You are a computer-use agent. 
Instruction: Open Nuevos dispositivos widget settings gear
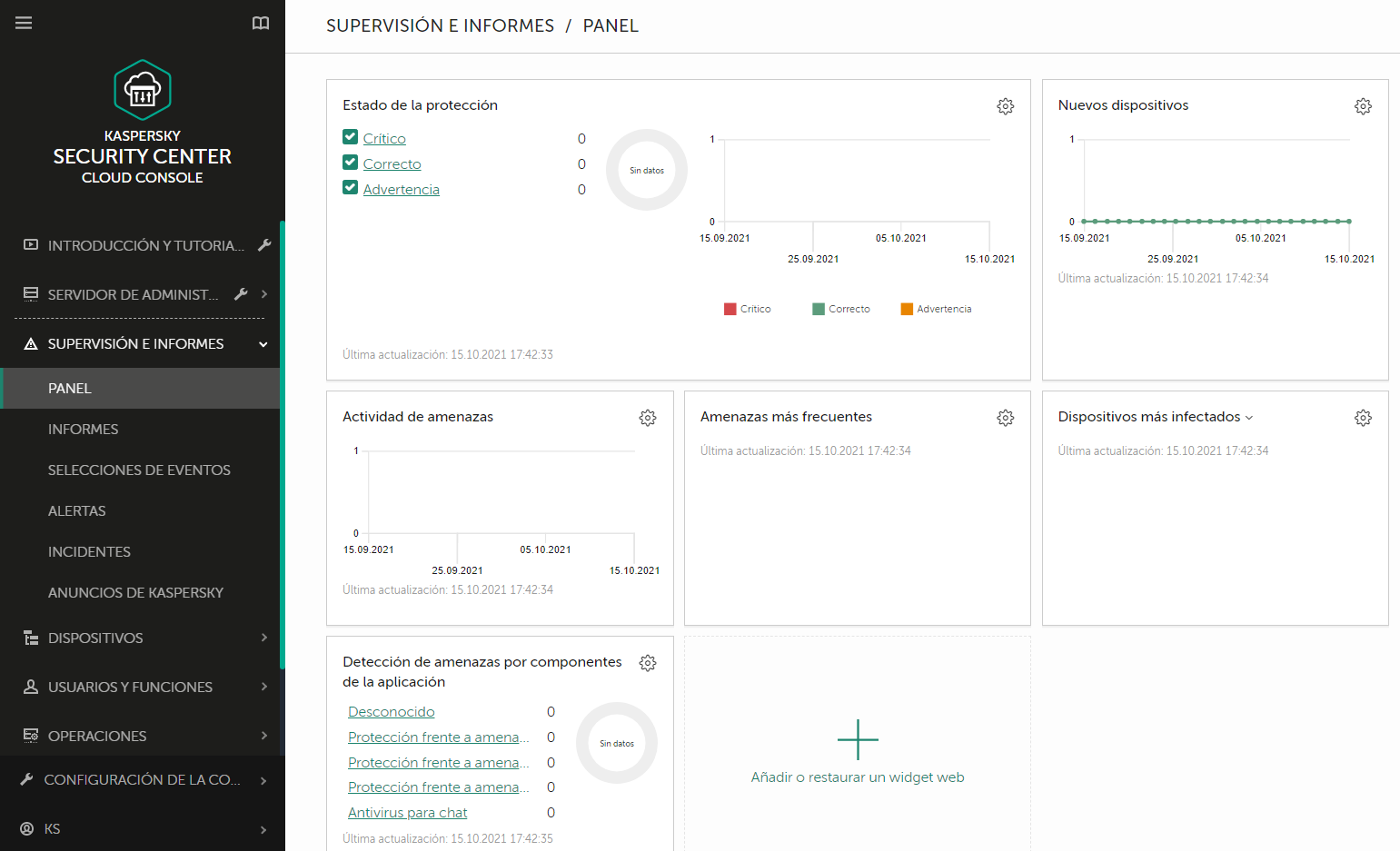(1363, 106)
